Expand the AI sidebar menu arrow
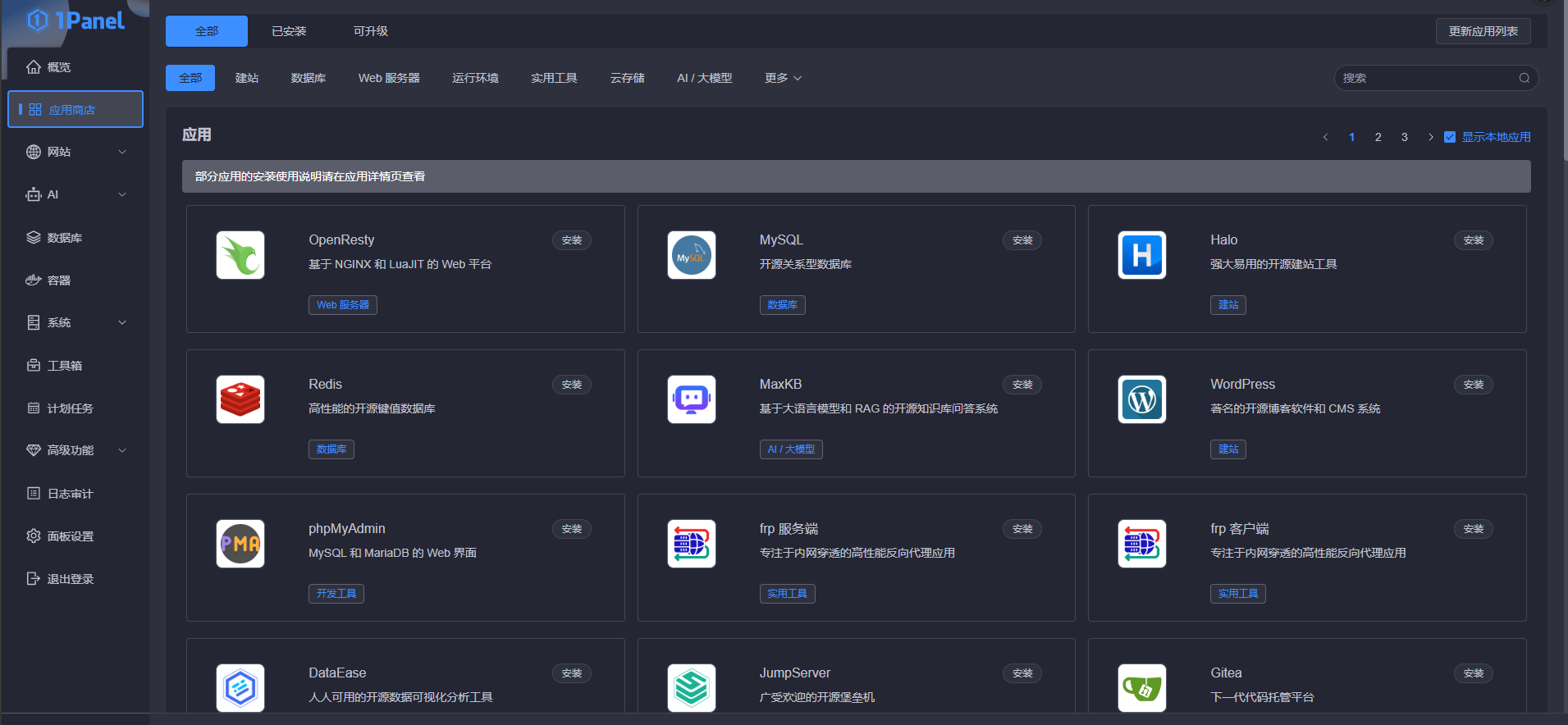Image resolution: width=1568 pixels, height=725 pixels. tap(122, 194)
